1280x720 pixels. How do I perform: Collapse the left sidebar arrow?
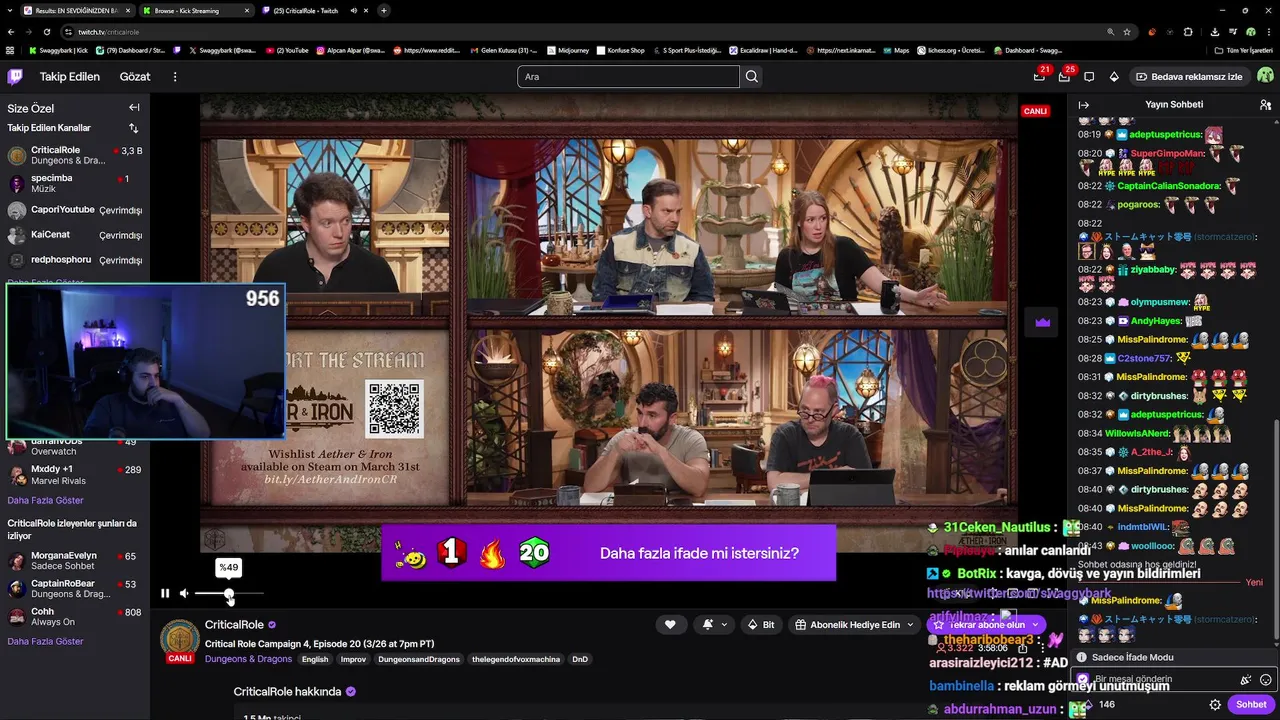point(134,107)
